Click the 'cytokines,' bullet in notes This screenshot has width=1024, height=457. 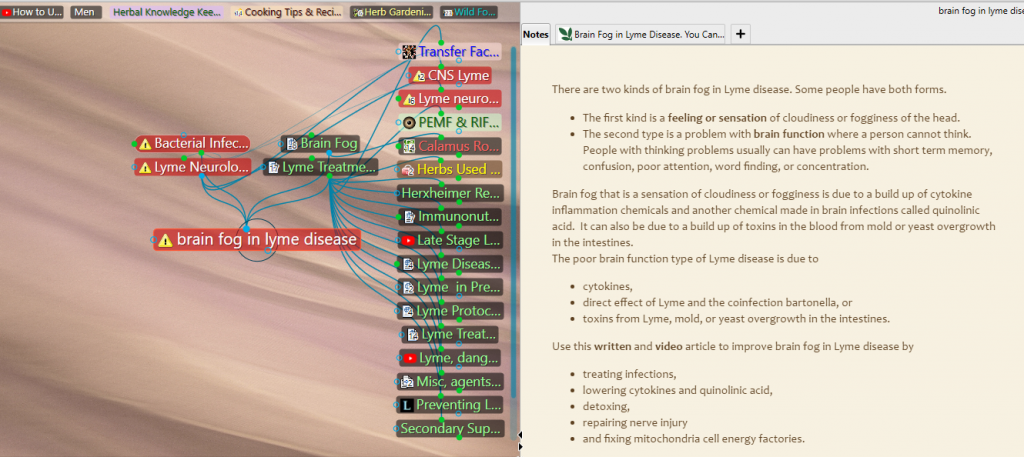607,286
